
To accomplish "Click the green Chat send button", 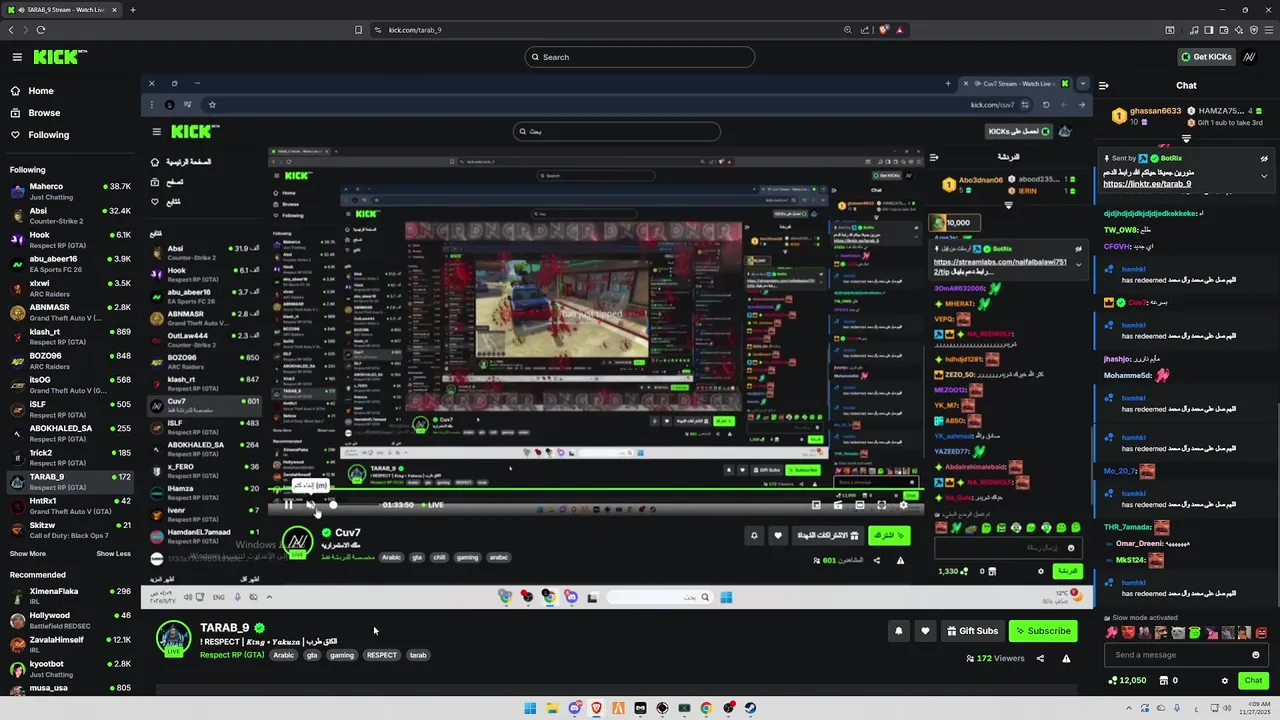I will click(1254, 681).
